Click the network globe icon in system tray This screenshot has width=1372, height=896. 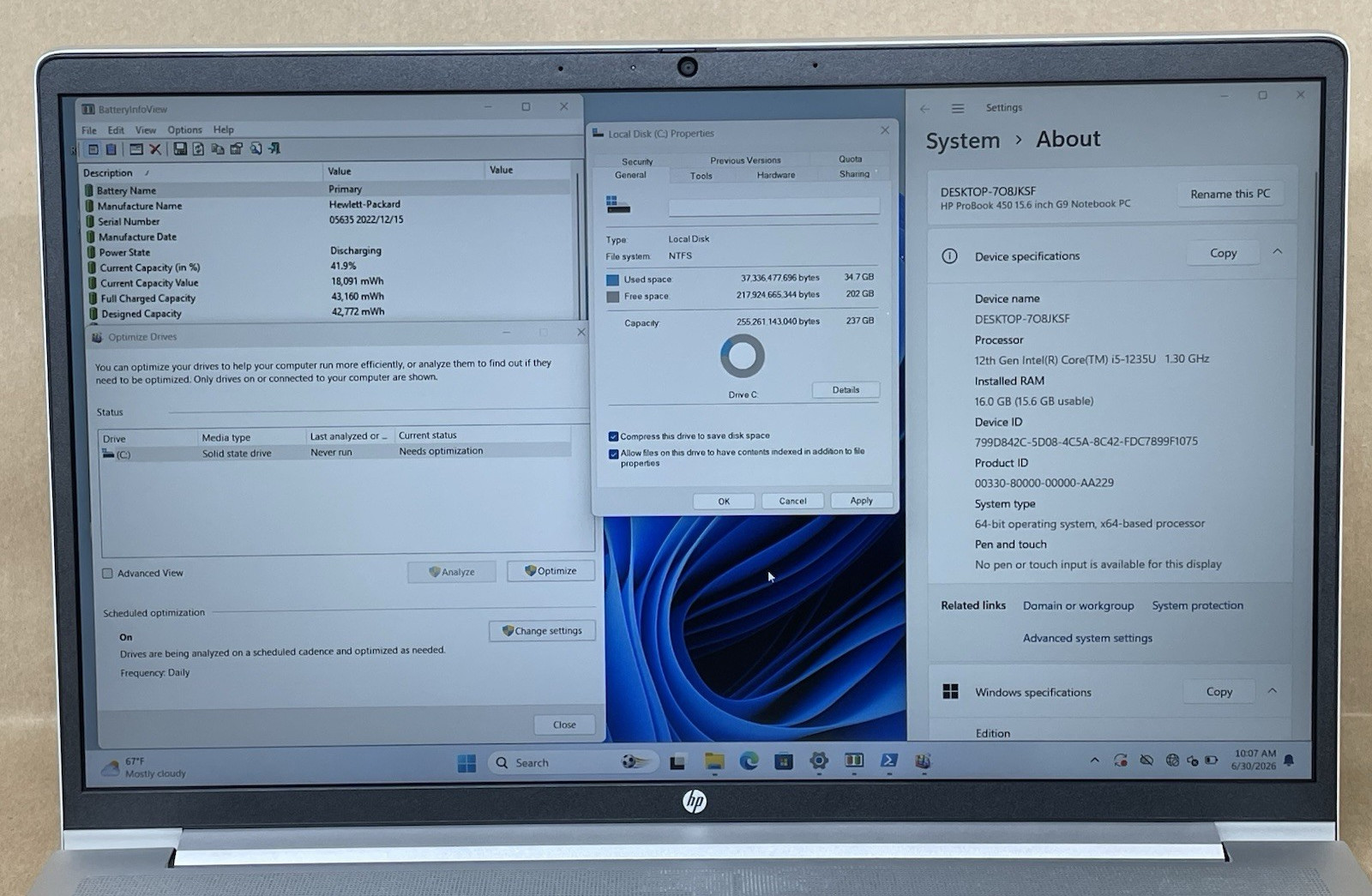1171,760
